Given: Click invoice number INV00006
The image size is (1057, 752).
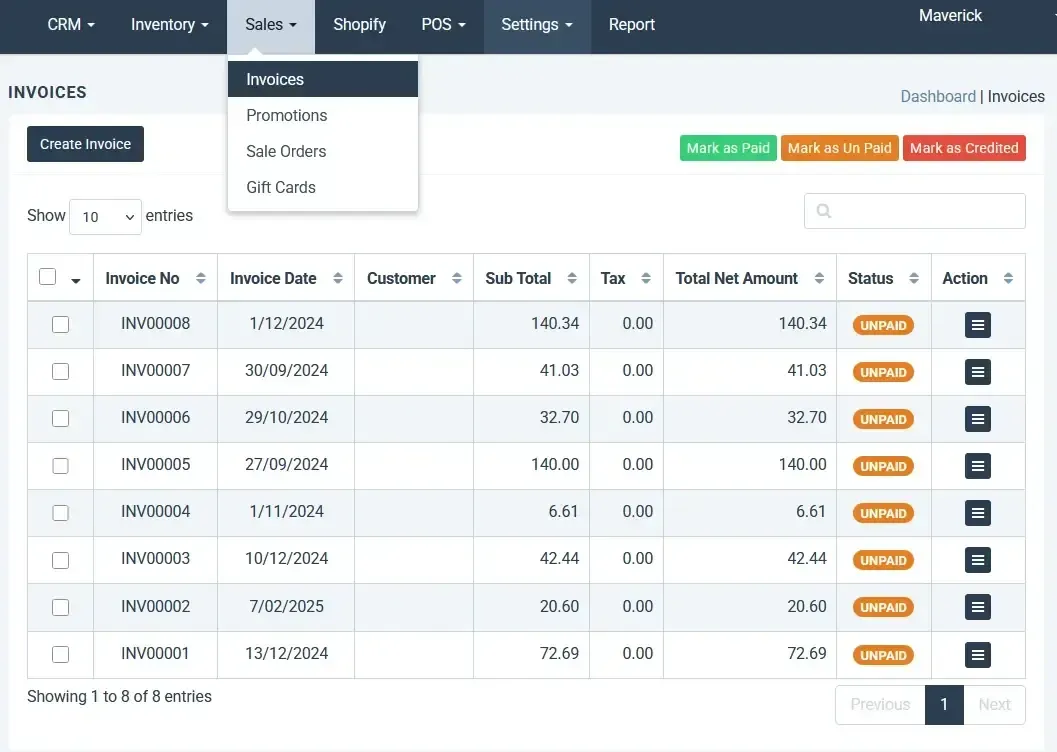Looking at the screenshot, I should click(156, 418).
